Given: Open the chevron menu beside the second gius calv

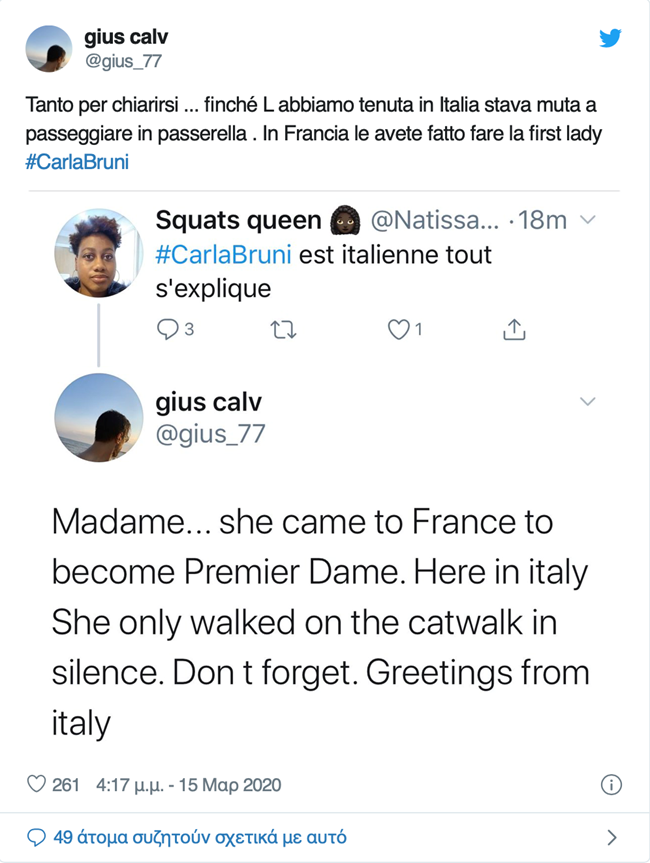Looking at the screenshot, I should point(588,401).
